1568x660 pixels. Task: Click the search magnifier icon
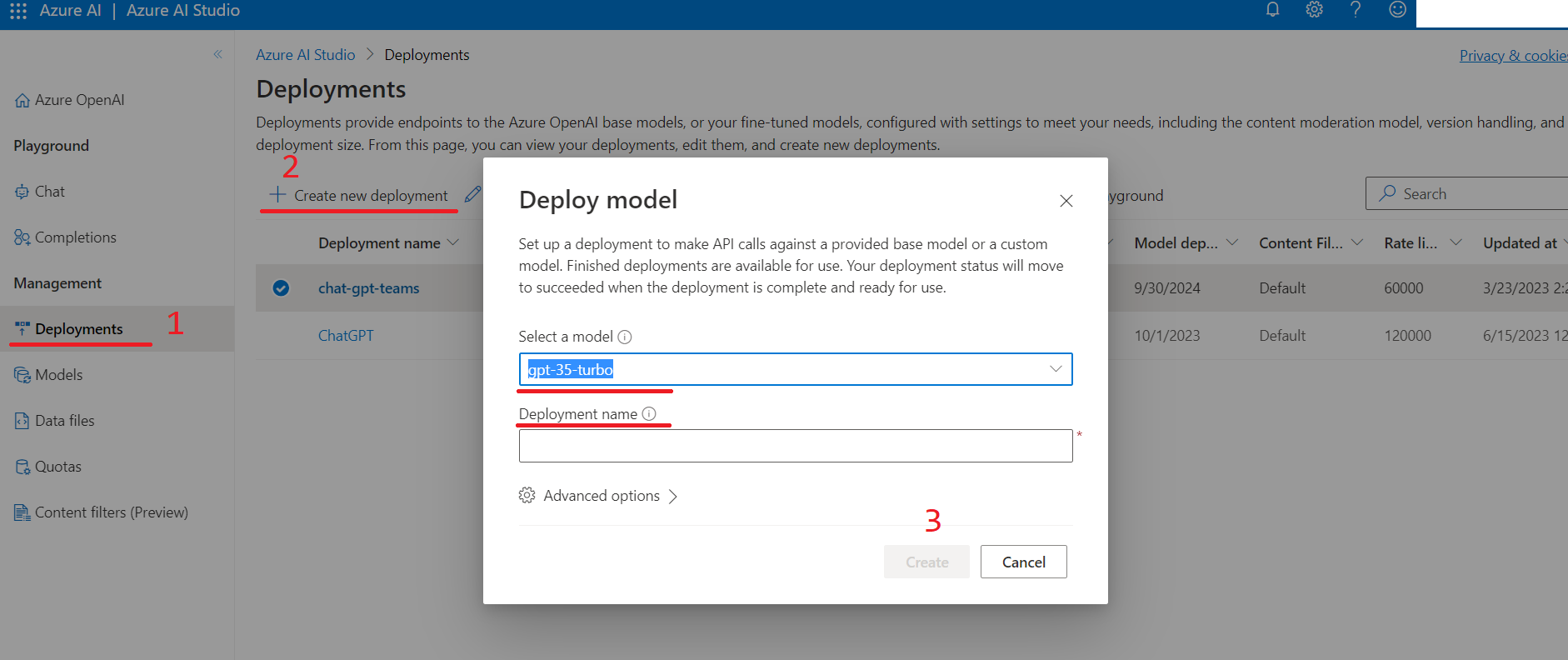[x=1387, y=193]
